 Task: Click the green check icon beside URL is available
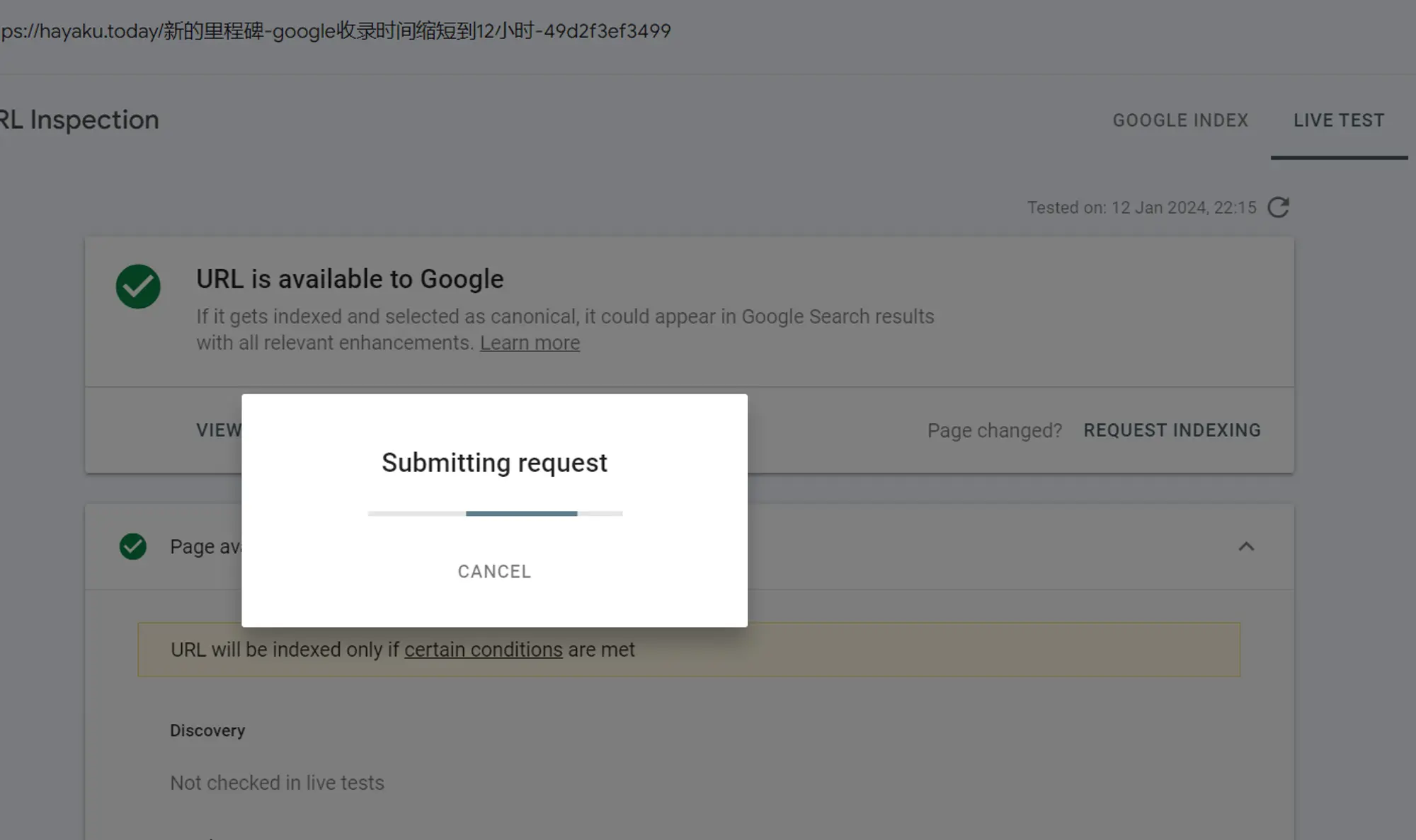pos(138,287)
